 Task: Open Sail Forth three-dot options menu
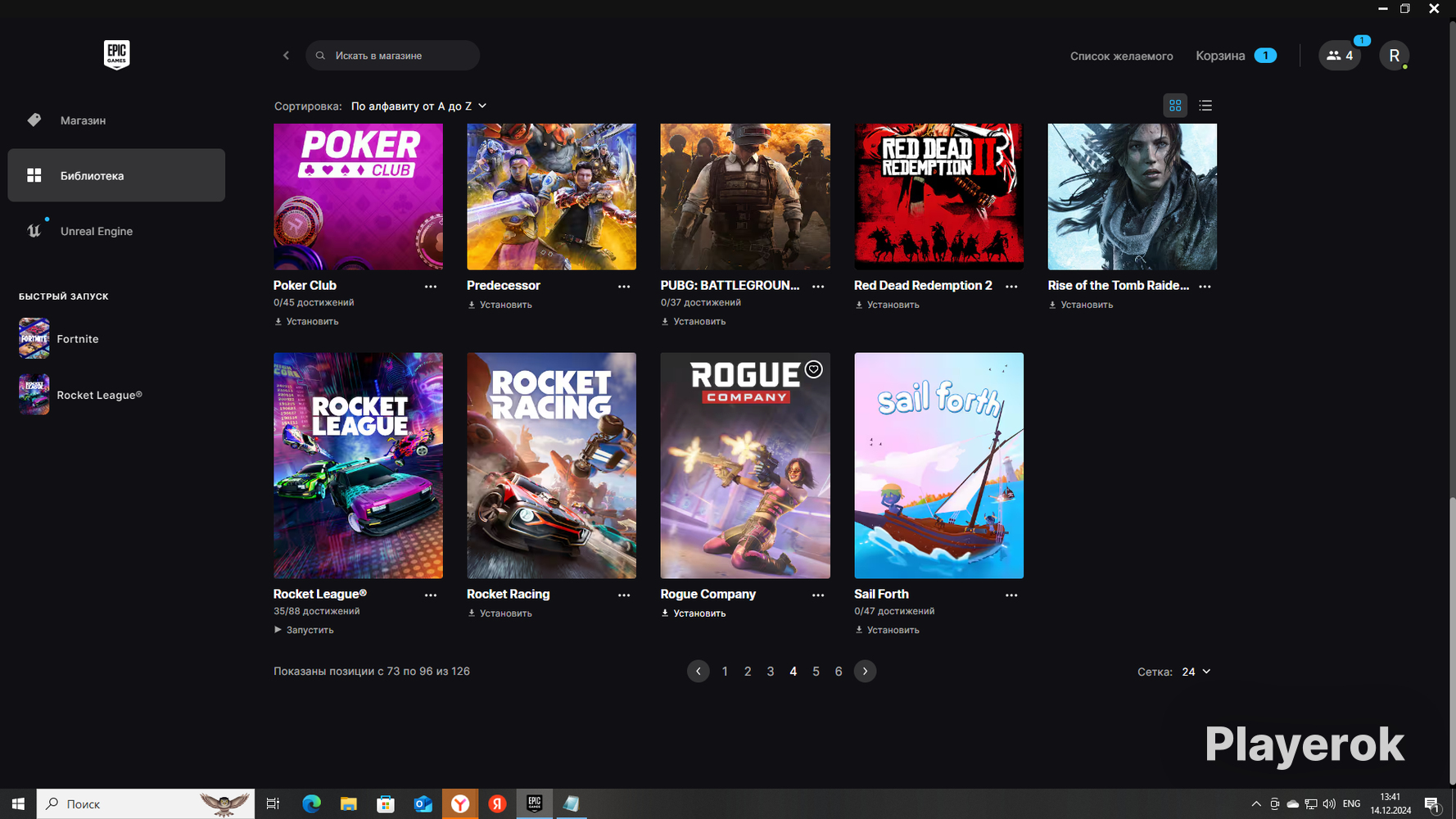point(1011,595)
